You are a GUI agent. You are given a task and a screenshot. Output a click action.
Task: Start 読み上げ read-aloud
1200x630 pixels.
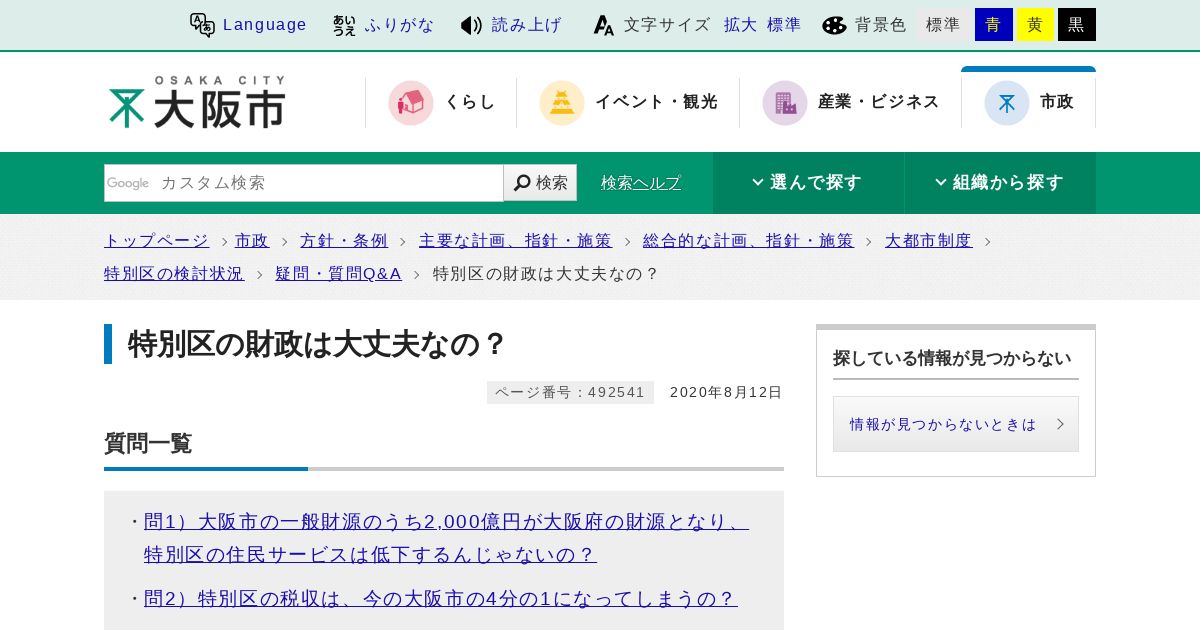click(526, 25)
